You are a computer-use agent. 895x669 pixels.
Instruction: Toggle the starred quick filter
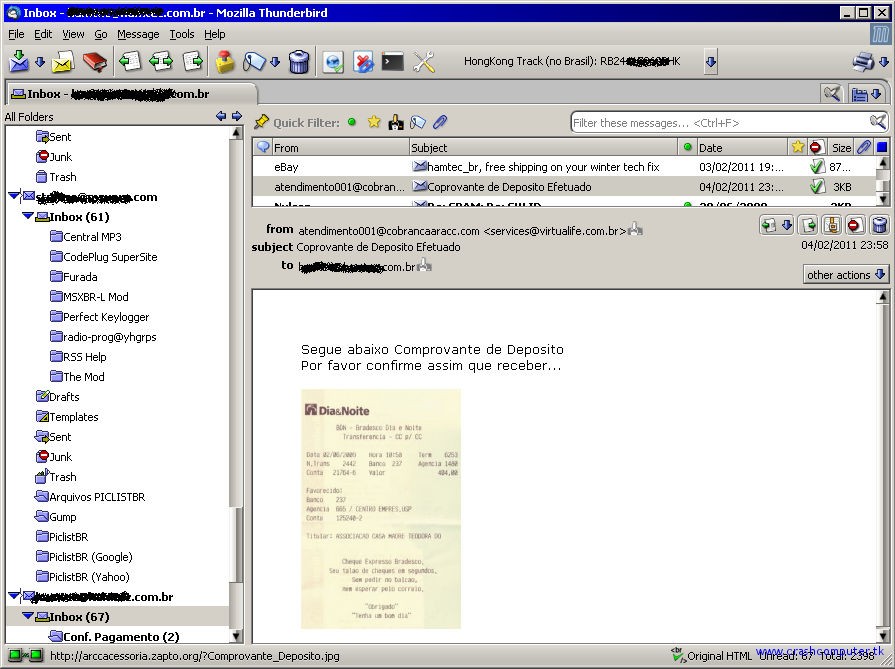point(374,122)
